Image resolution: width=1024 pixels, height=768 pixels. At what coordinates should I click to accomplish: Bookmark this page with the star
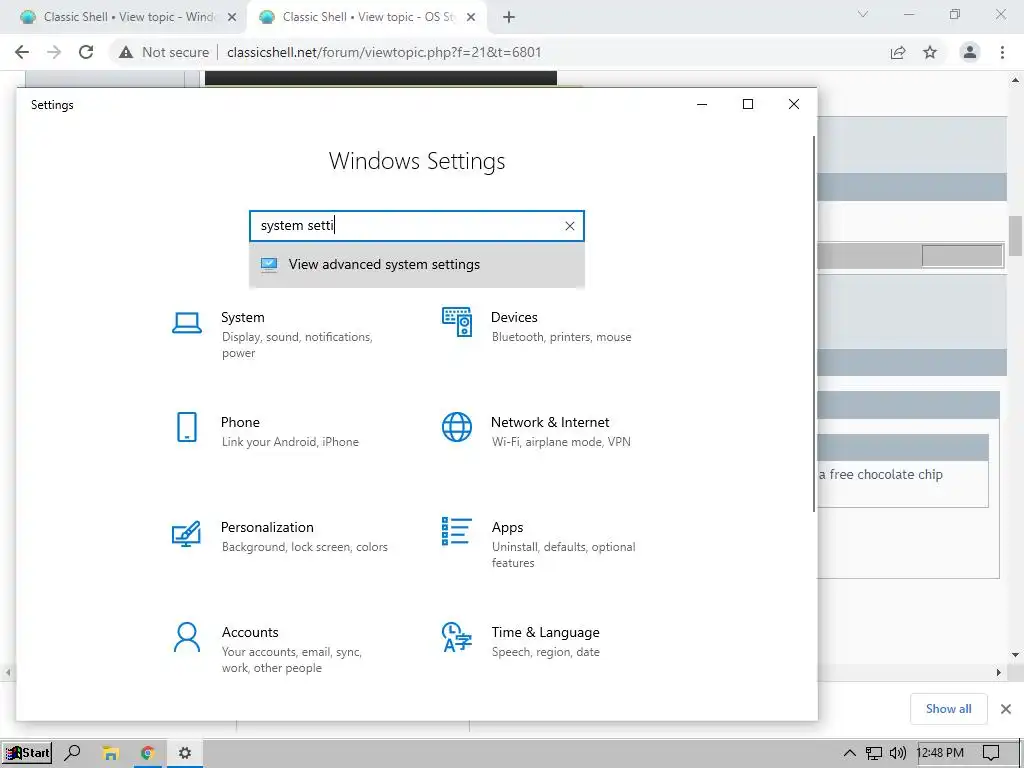coord(930,52)
